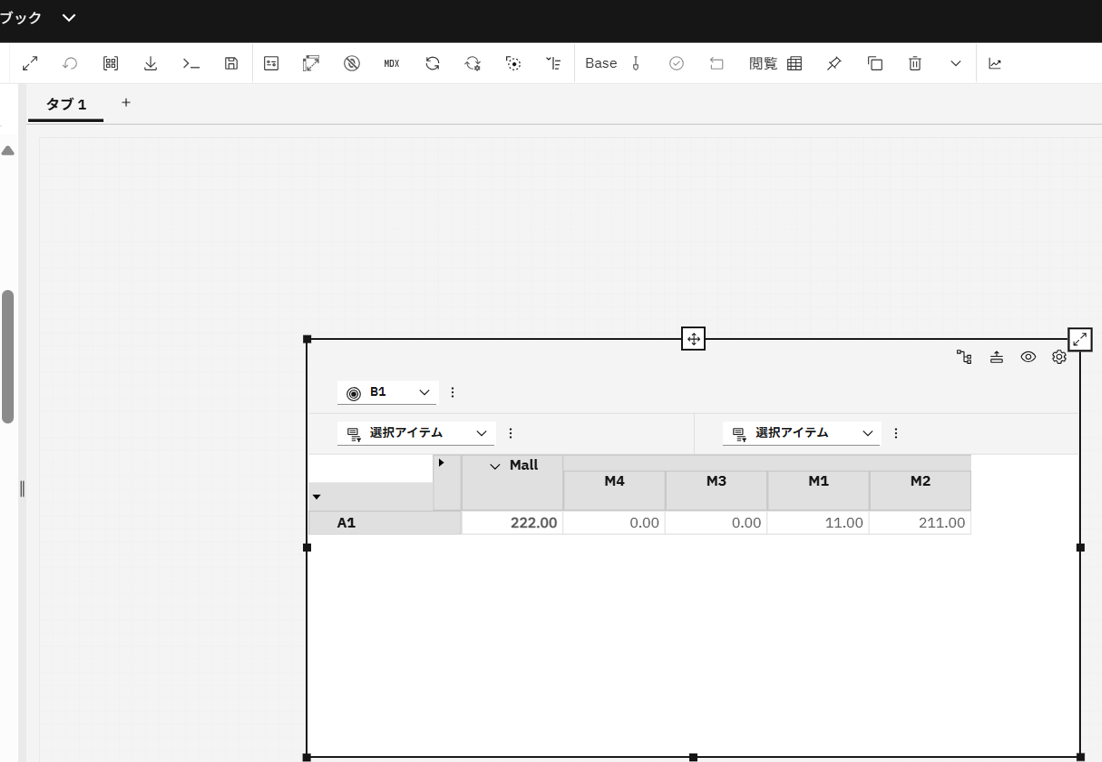Select the M1 column header
1102x762 pixels.
(818, 490)
